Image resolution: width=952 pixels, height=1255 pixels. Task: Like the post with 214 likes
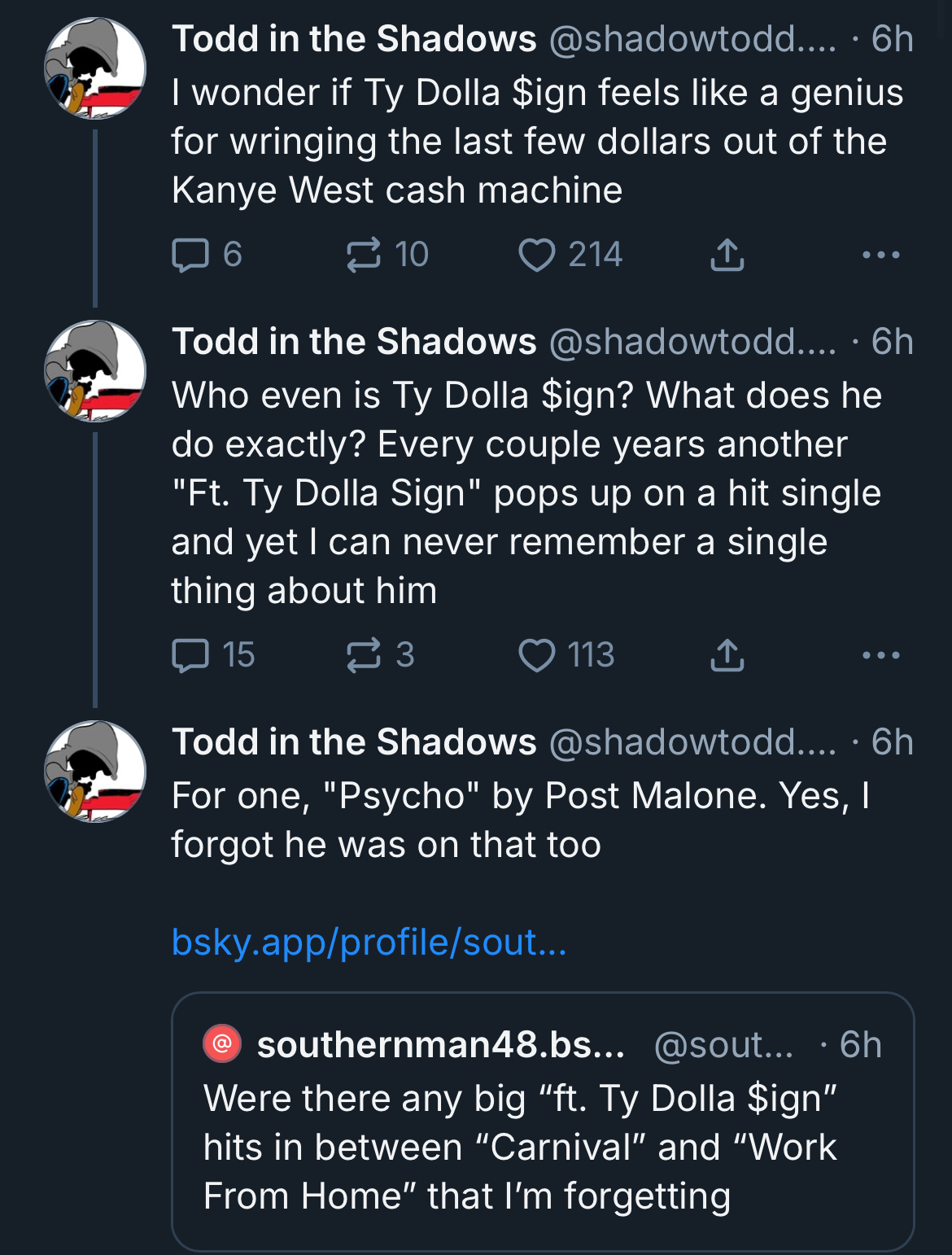pyautogui.click(x=570, y=255)
